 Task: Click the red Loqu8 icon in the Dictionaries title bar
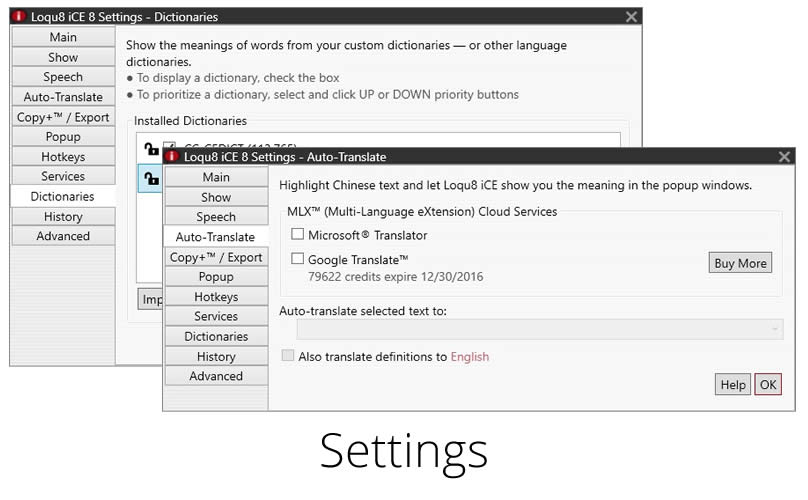point(19,16)
